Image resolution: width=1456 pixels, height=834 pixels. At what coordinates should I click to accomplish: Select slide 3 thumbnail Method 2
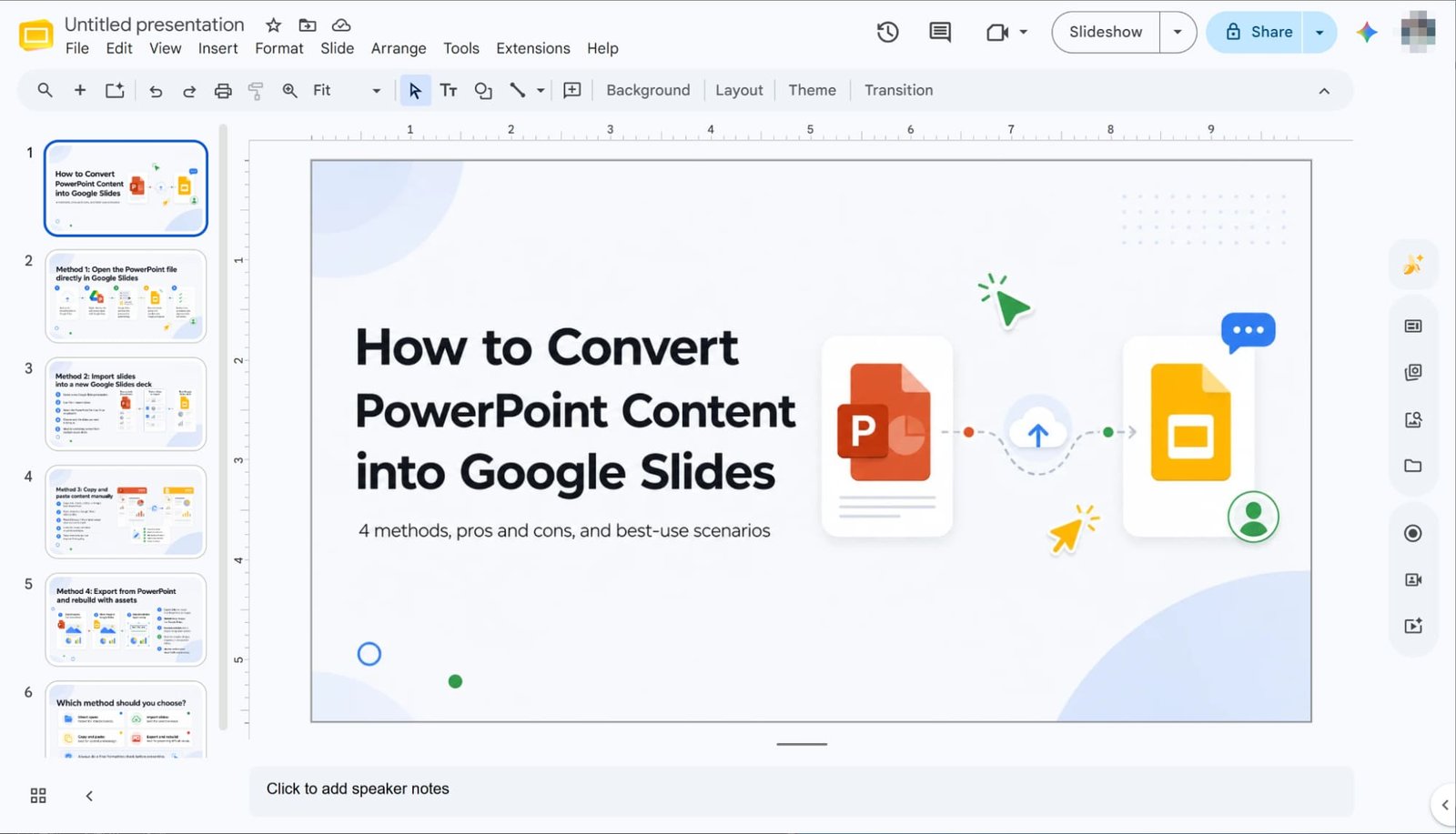[x=126, y=404]
